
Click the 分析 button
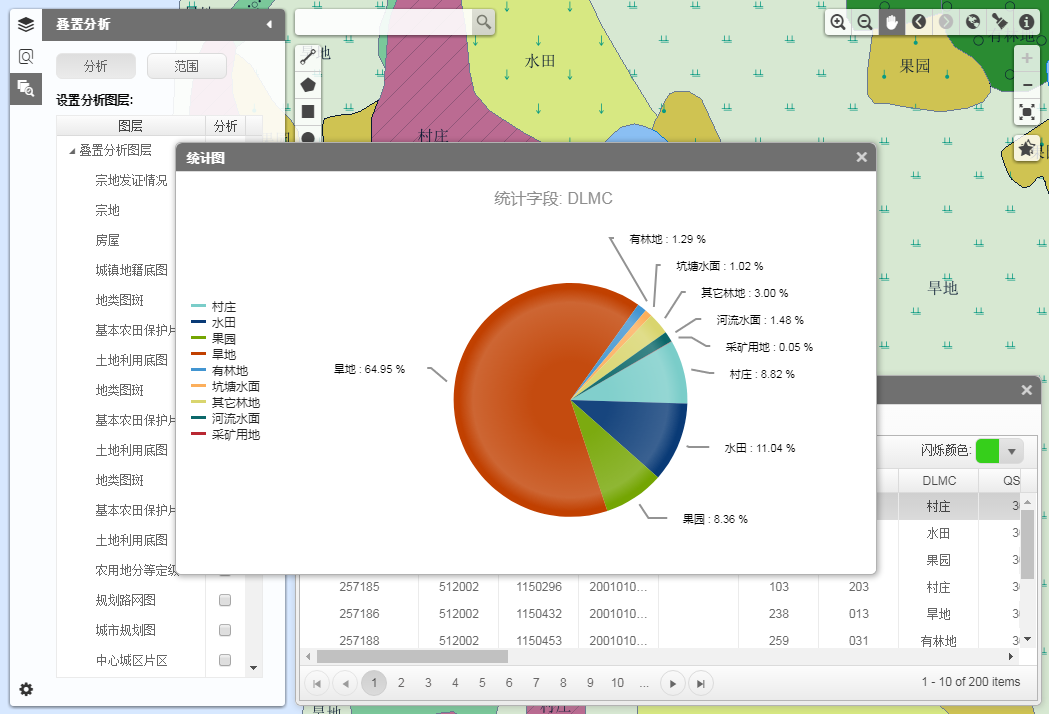96,66
